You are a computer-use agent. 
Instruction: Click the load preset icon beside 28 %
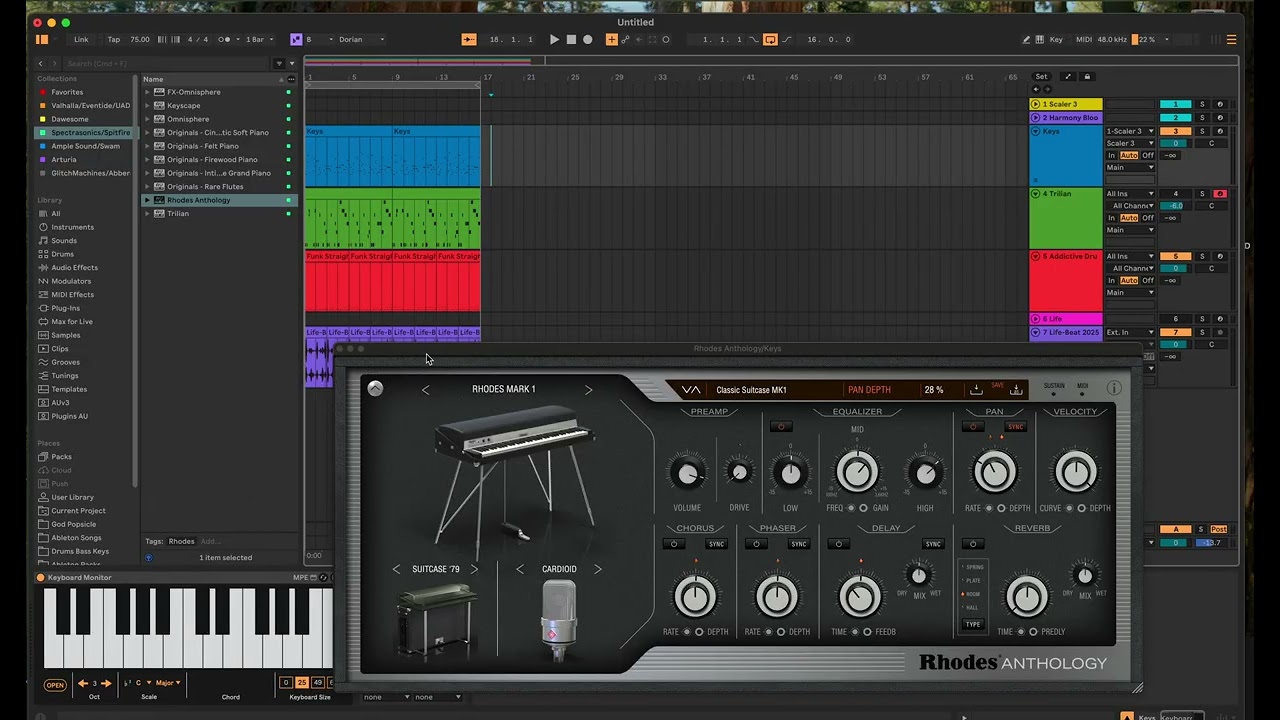click(x=976, y=390)
